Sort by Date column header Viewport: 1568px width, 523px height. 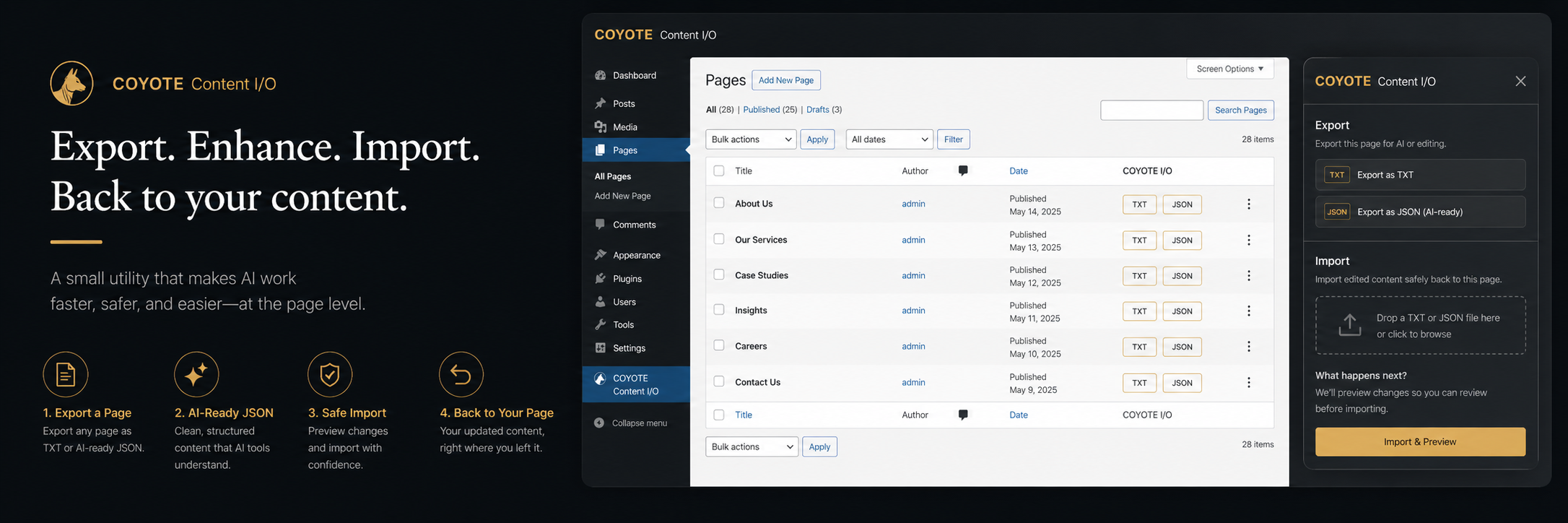pos(1018,170)
